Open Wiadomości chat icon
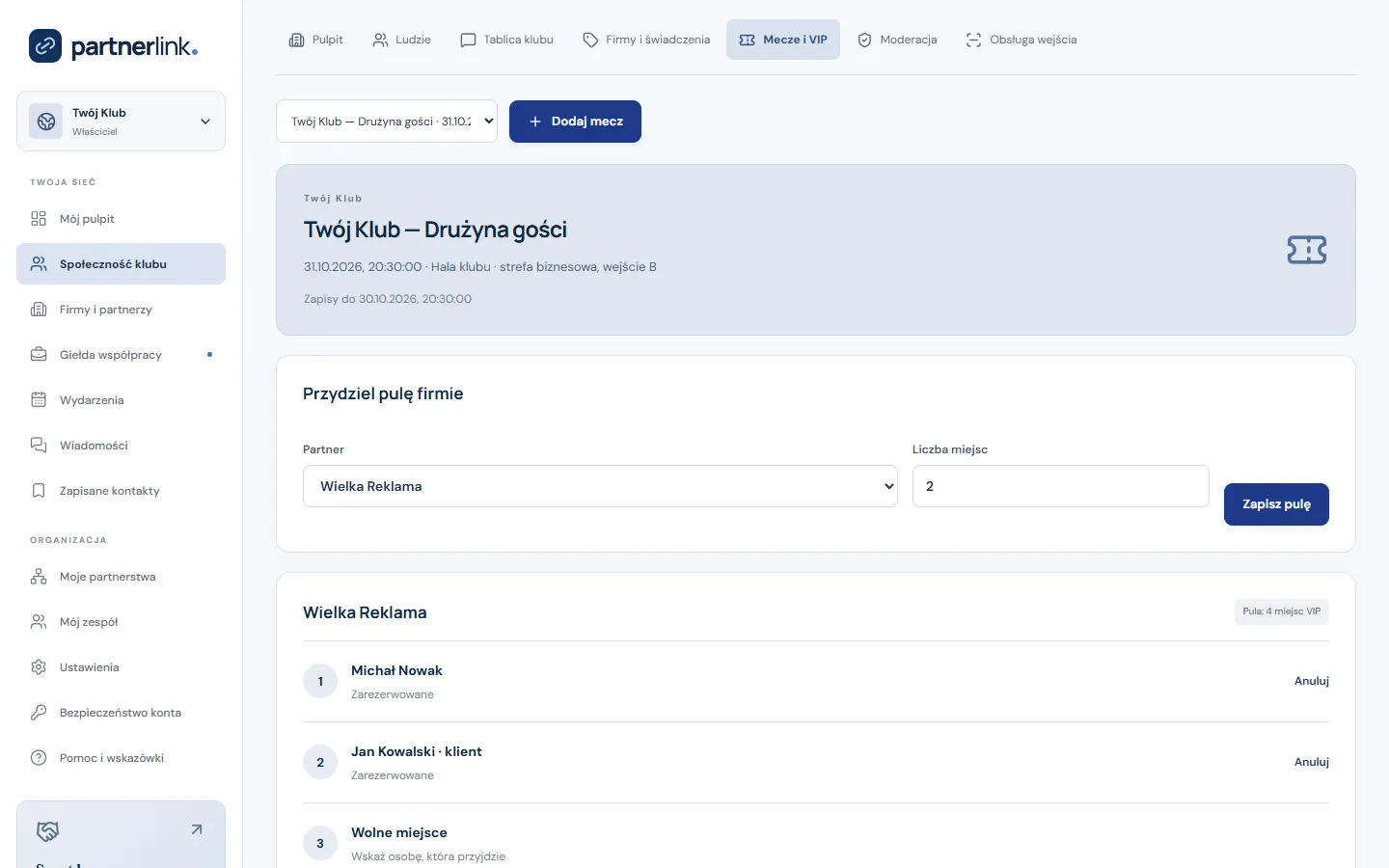 pyautogui.click(x=39, y=446)
